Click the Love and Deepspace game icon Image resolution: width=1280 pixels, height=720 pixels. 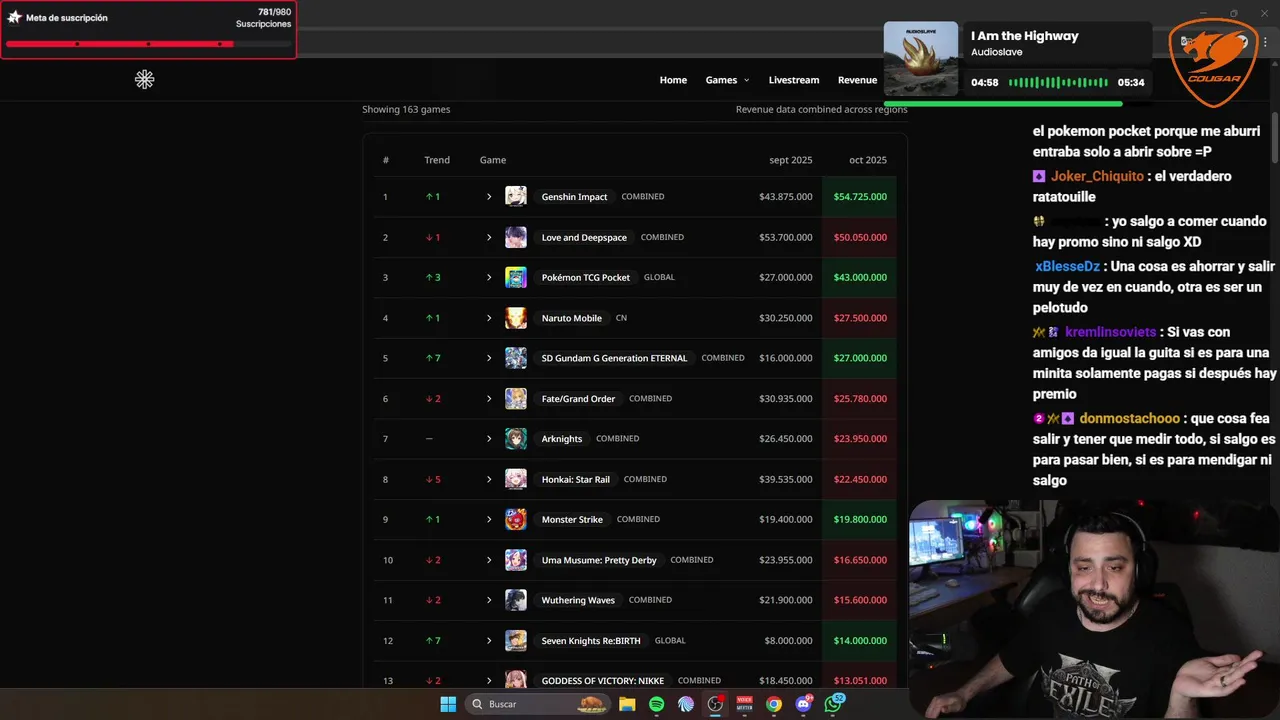click(516, 237)
